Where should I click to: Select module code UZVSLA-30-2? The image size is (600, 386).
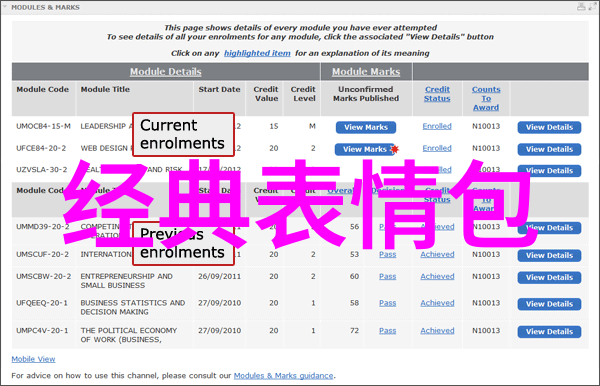[x=42, y=169]
